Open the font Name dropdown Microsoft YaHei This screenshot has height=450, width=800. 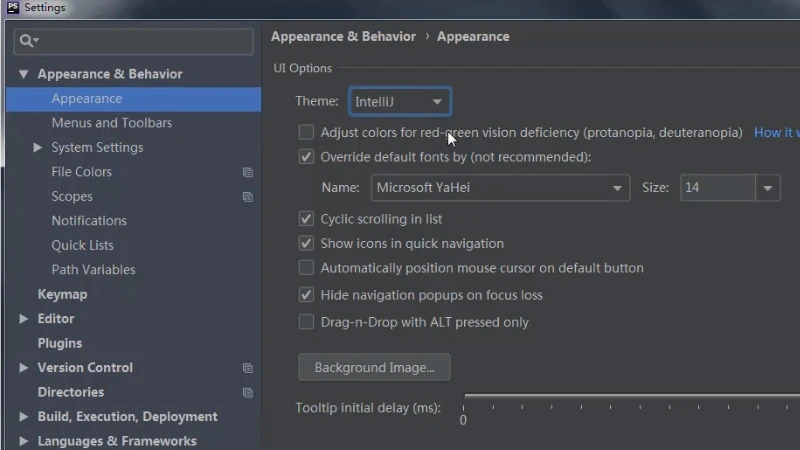pos(500,188)
